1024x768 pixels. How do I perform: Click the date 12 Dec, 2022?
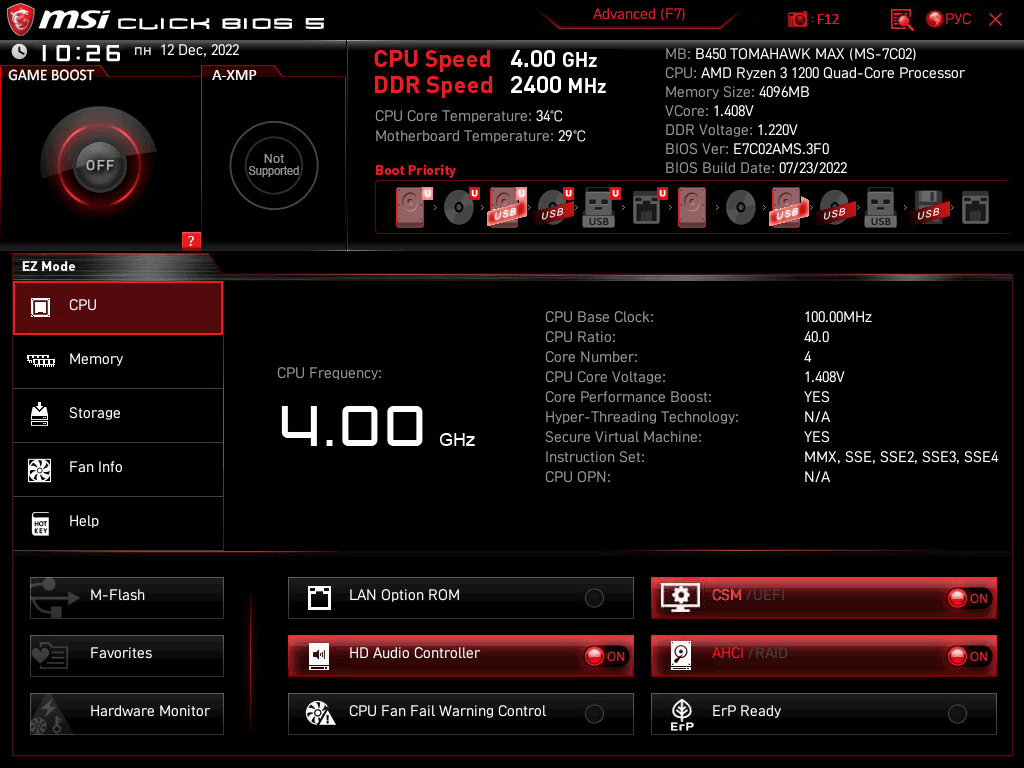pyautogui.click(x=200, y=50)
